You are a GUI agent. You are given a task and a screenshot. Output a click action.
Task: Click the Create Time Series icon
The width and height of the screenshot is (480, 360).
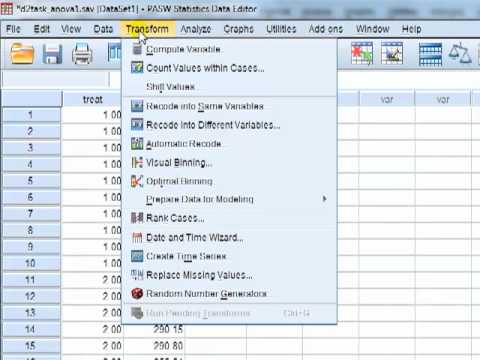pyautogui.click(x=137, y=256)
